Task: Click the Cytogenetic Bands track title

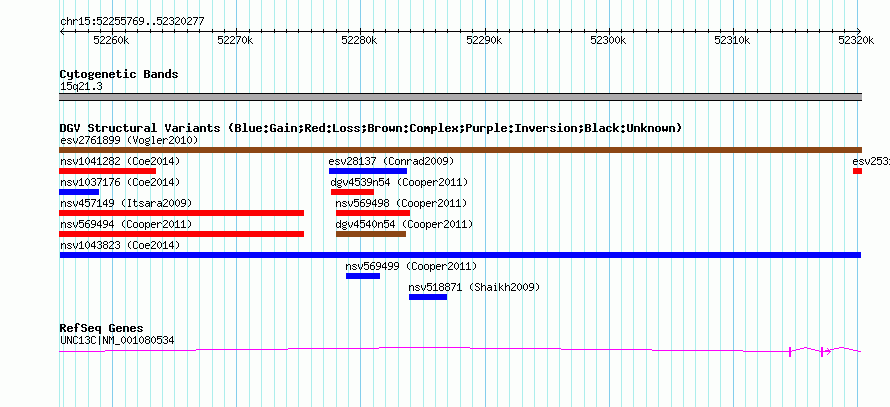Action: [x=119, y=74]
